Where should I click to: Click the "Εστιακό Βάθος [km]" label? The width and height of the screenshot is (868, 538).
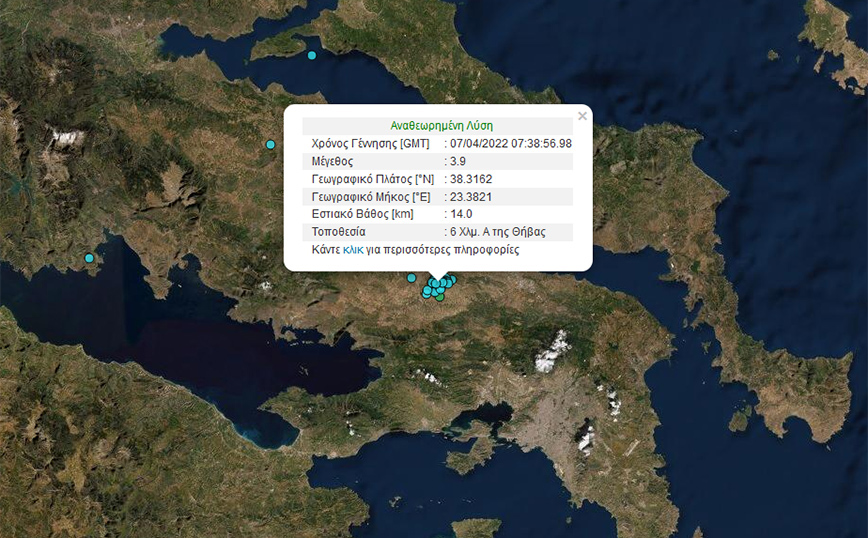coord(362,214)
